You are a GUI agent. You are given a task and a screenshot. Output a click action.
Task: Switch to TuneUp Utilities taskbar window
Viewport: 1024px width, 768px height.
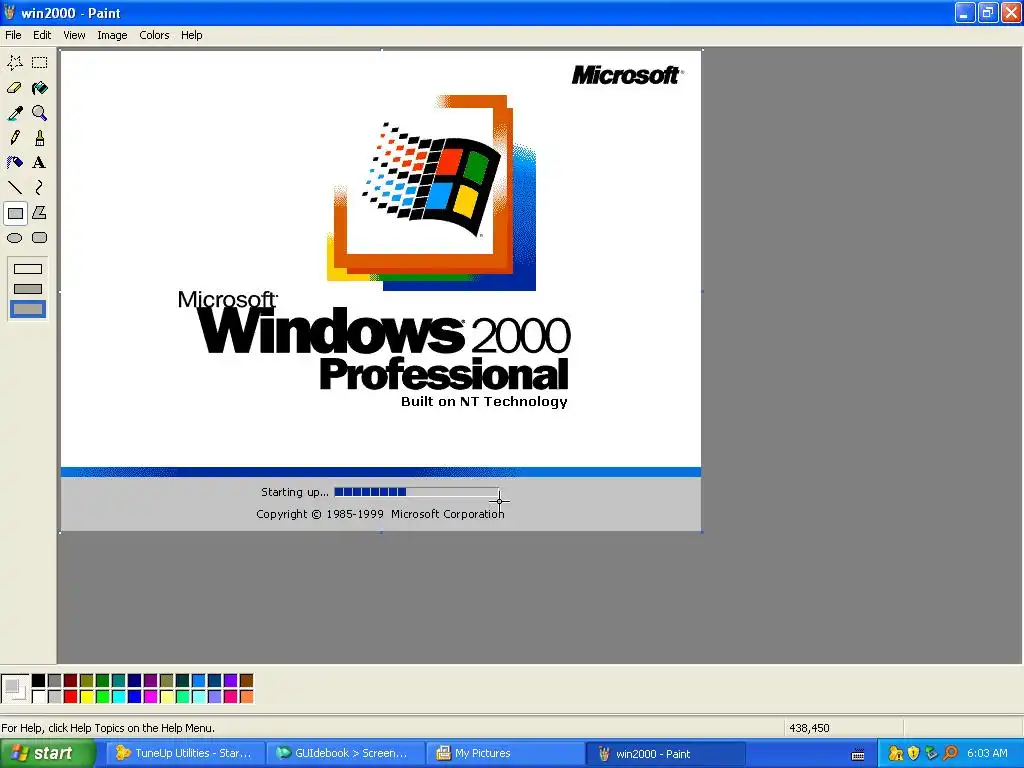pos(185,754)
